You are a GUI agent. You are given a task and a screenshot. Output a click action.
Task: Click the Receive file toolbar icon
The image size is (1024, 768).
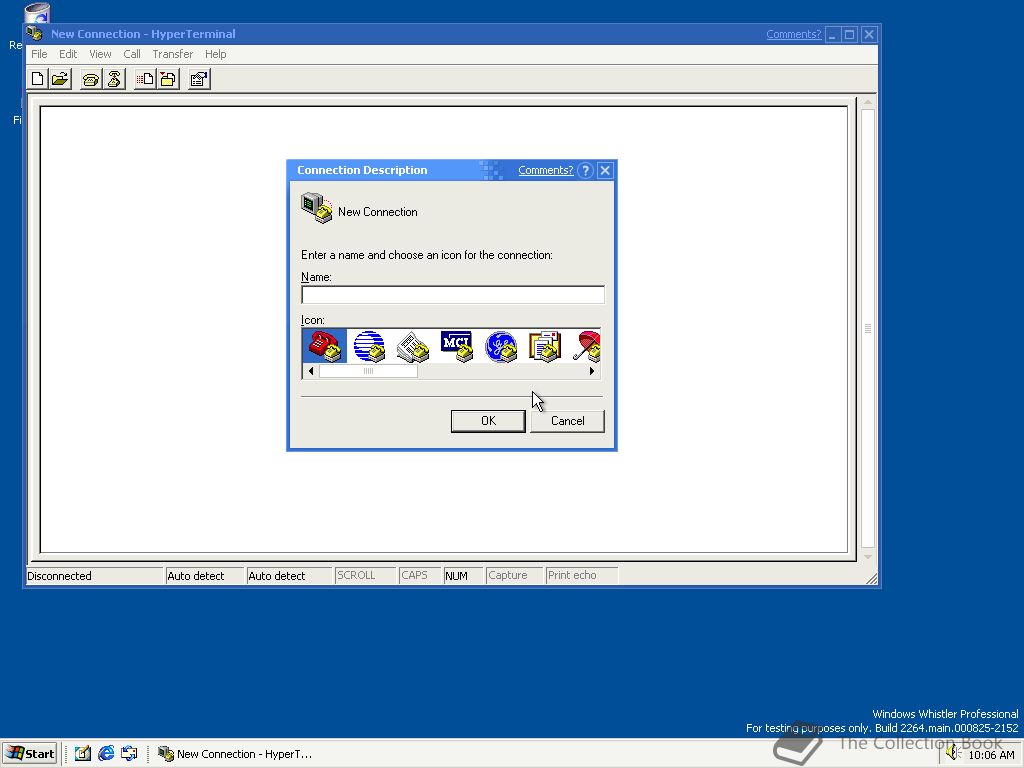[x=168, y=79]
